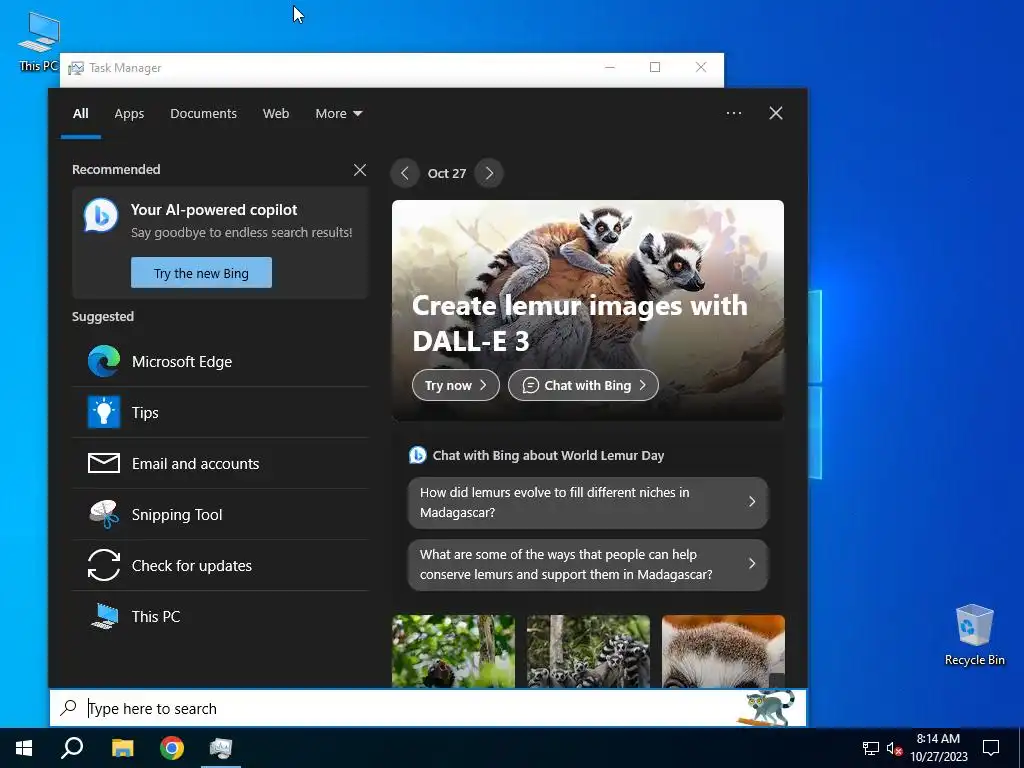1024x768 pixels.
Task: Click the lemur search highlight icon
Action: click(767, 707)
